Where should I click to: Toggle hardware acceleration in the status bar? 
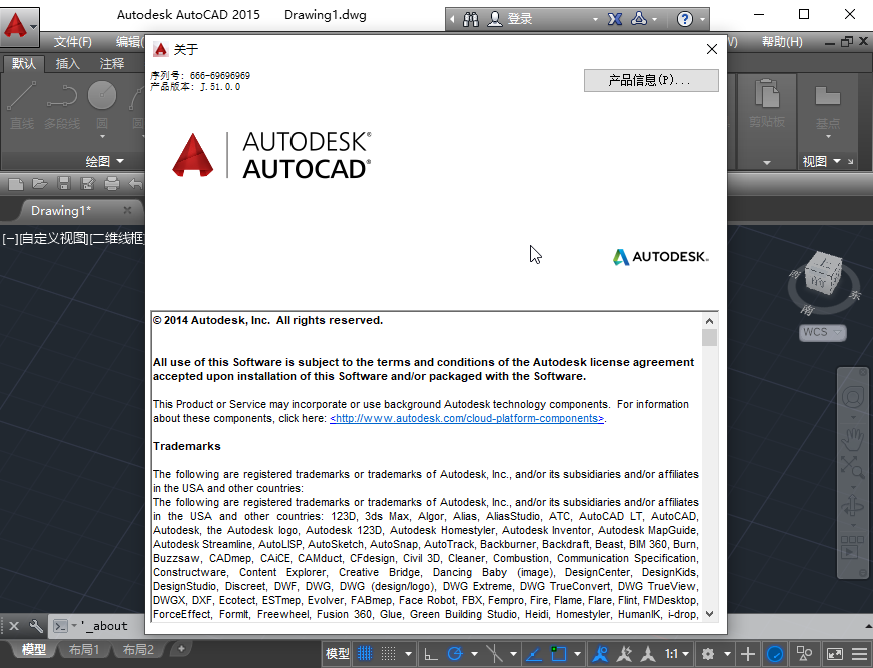pos(775,654)
